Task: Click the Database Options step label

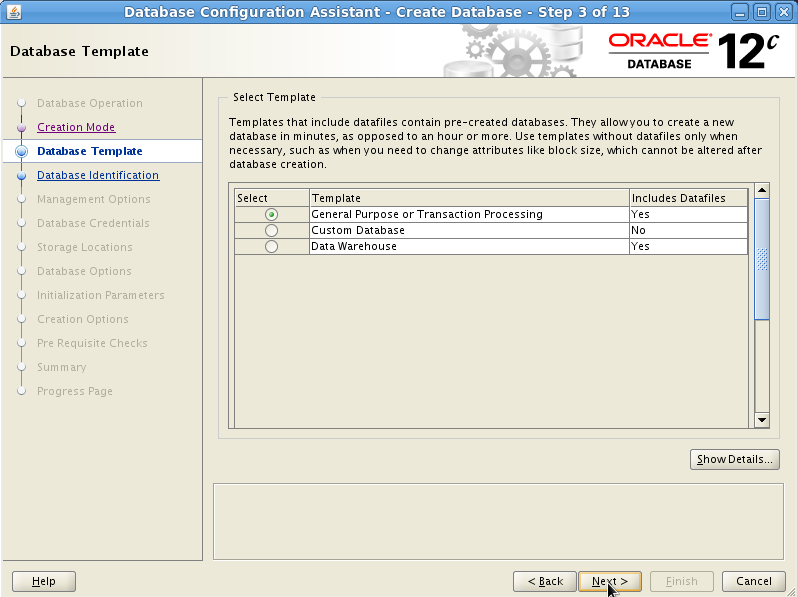Action: point(84,271)
